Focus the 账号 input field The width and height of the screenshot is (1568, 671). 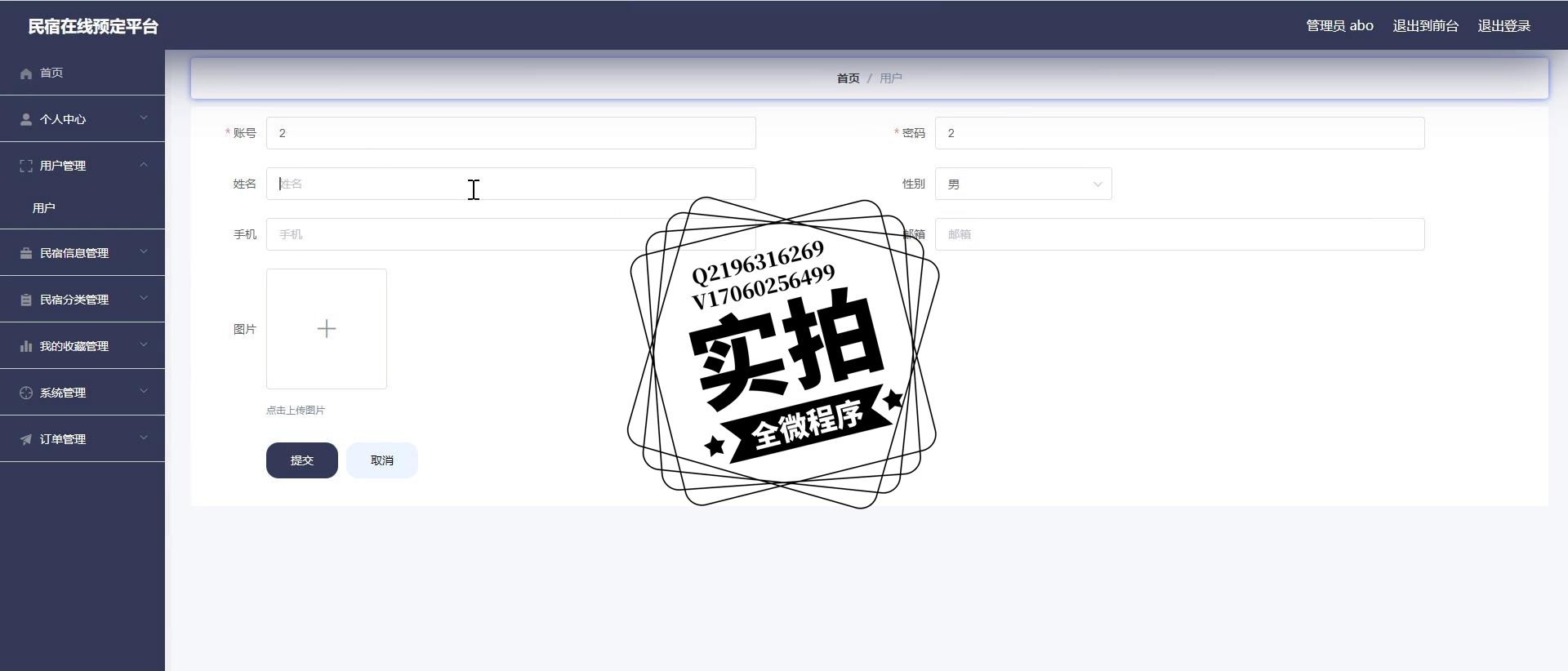pos(511,133)
